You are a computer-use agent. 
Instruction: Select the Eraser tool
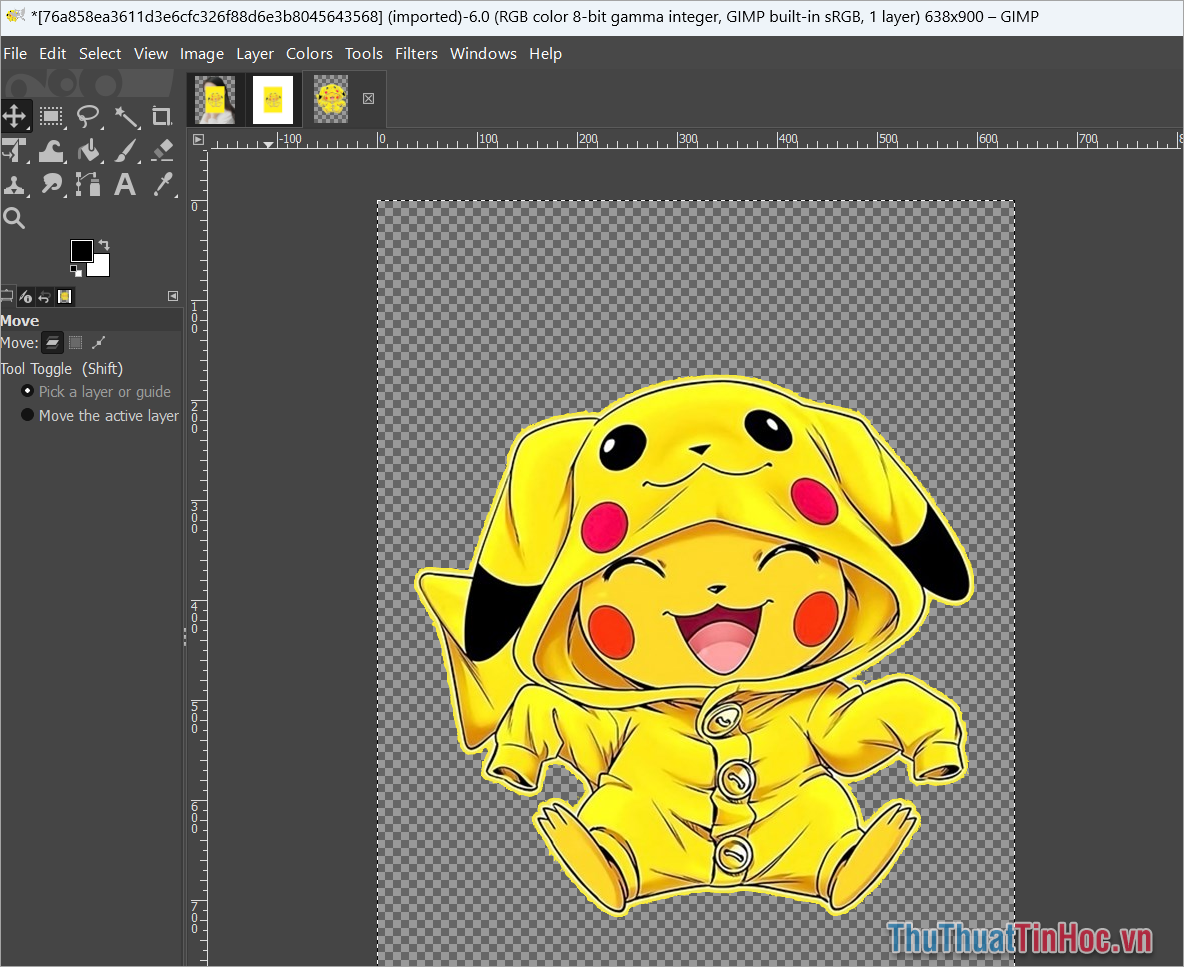pos(162,150)
